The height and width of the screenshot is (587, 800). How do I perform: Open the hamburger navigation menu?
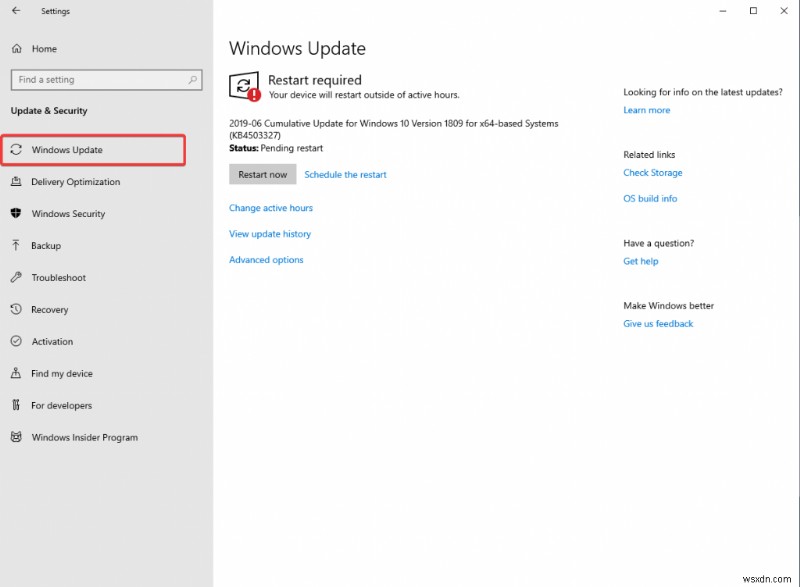point(16,11)
